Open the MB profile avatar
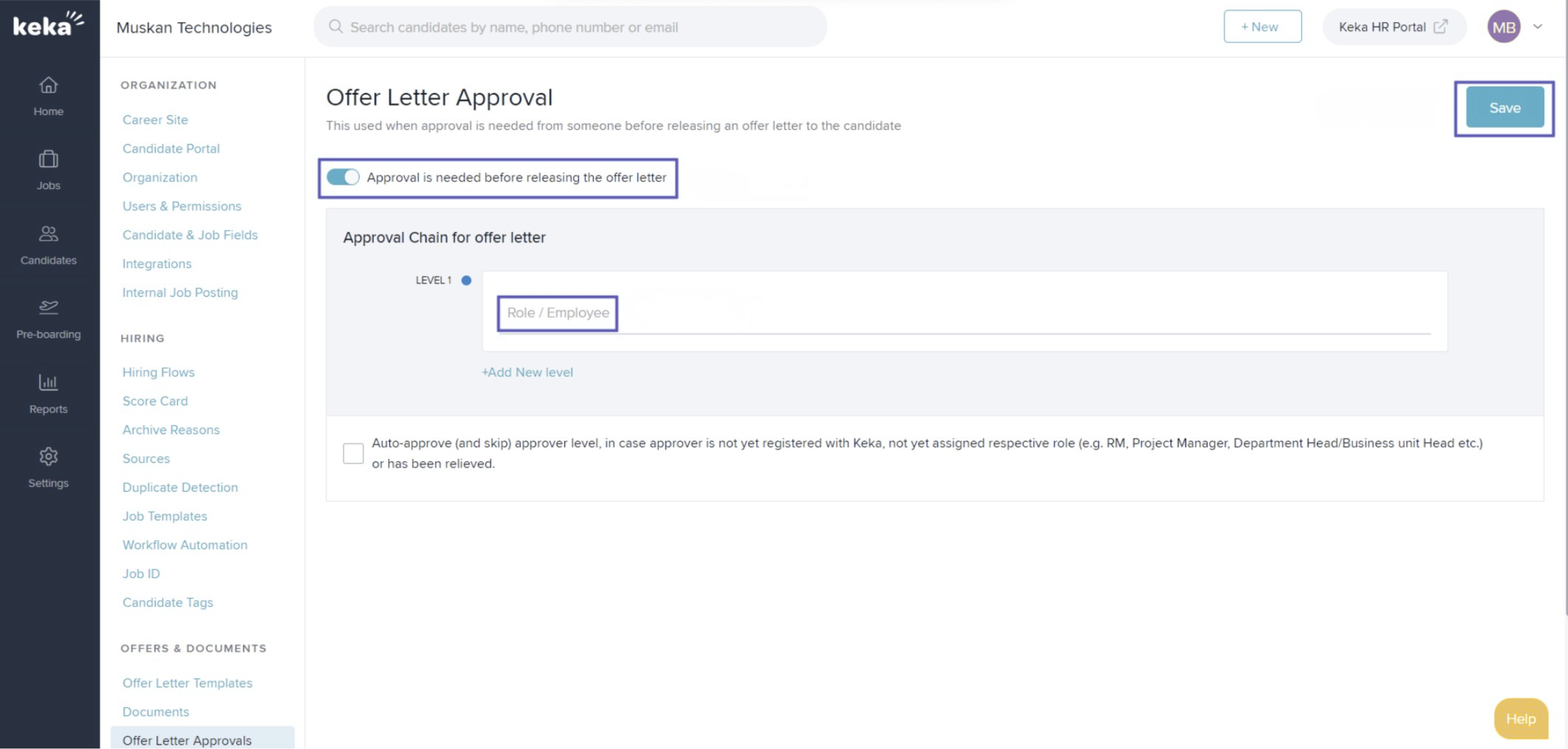 (x=1504, y=26)
